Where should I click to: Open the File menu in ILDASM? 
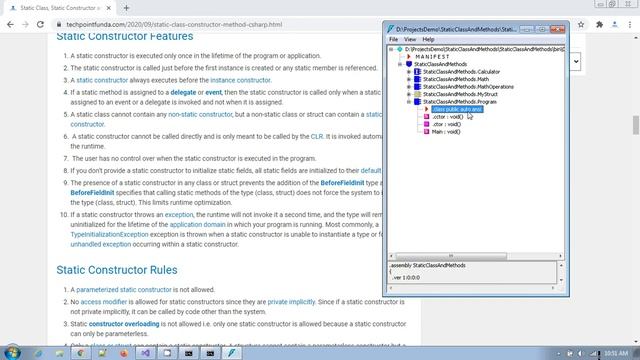[393, 40]
